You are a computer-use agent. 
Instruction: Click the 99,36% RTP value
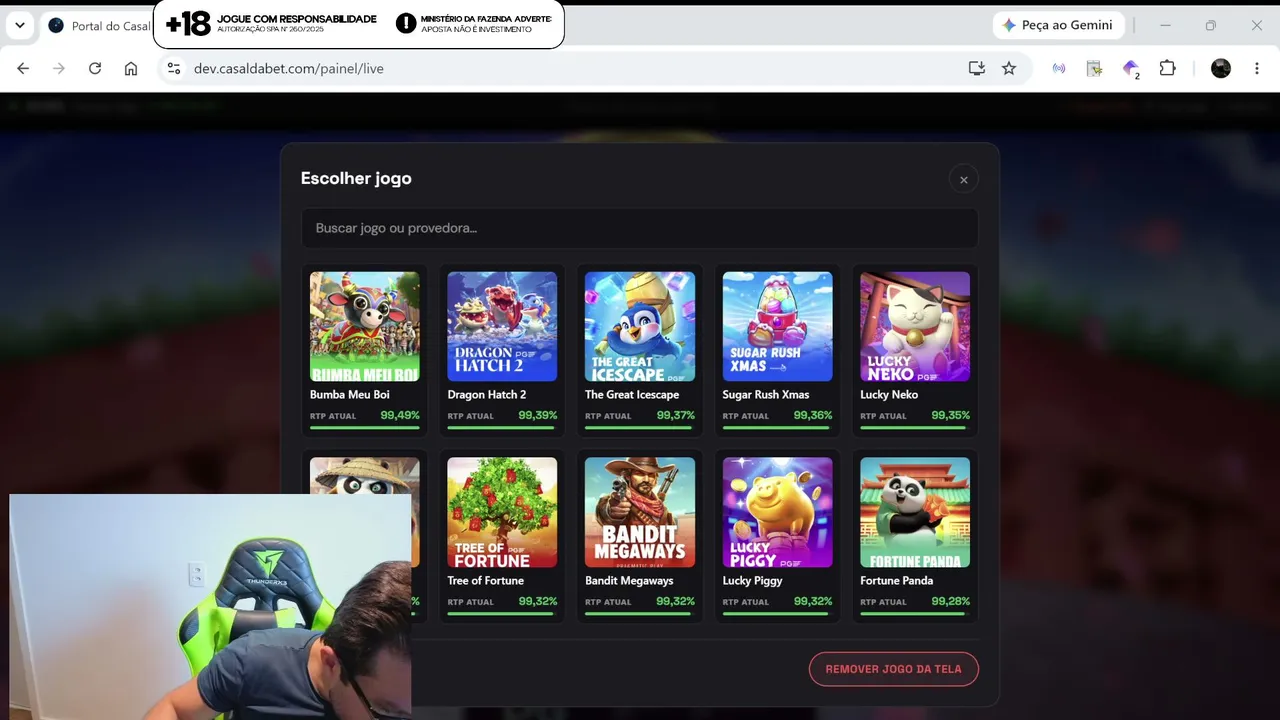(813, 416)
